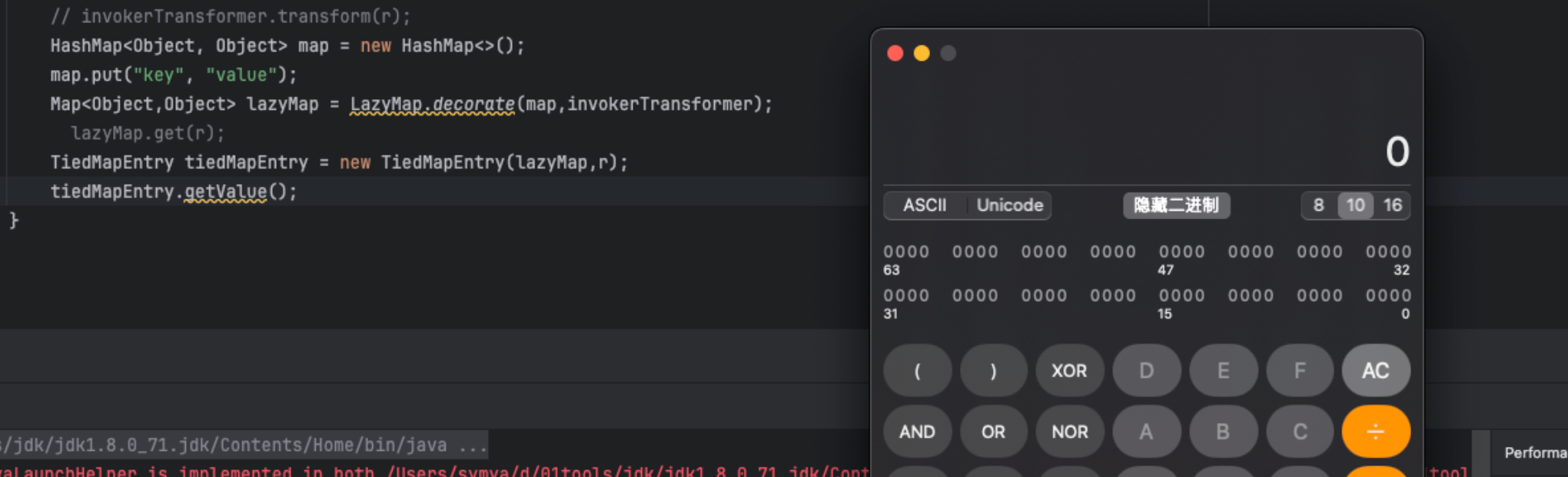1568x477 pixels.
Task: Toggle the rightmost binary bits group labeled 0
Action: 1388,295
